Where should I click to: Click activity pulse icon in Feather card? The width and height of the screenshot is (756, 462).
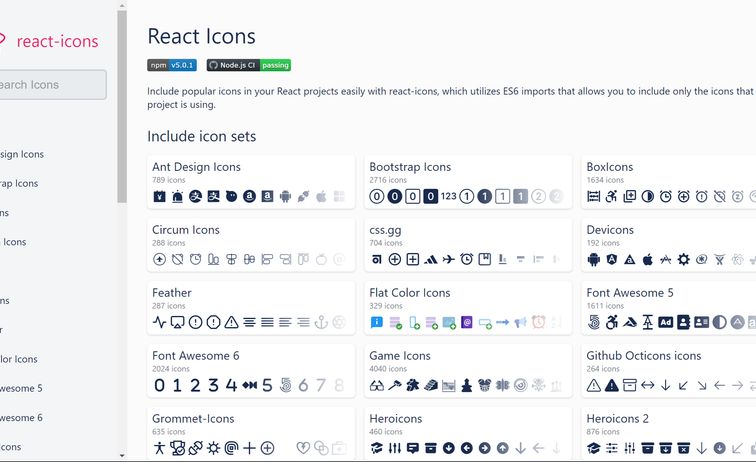tap(159, 322)
